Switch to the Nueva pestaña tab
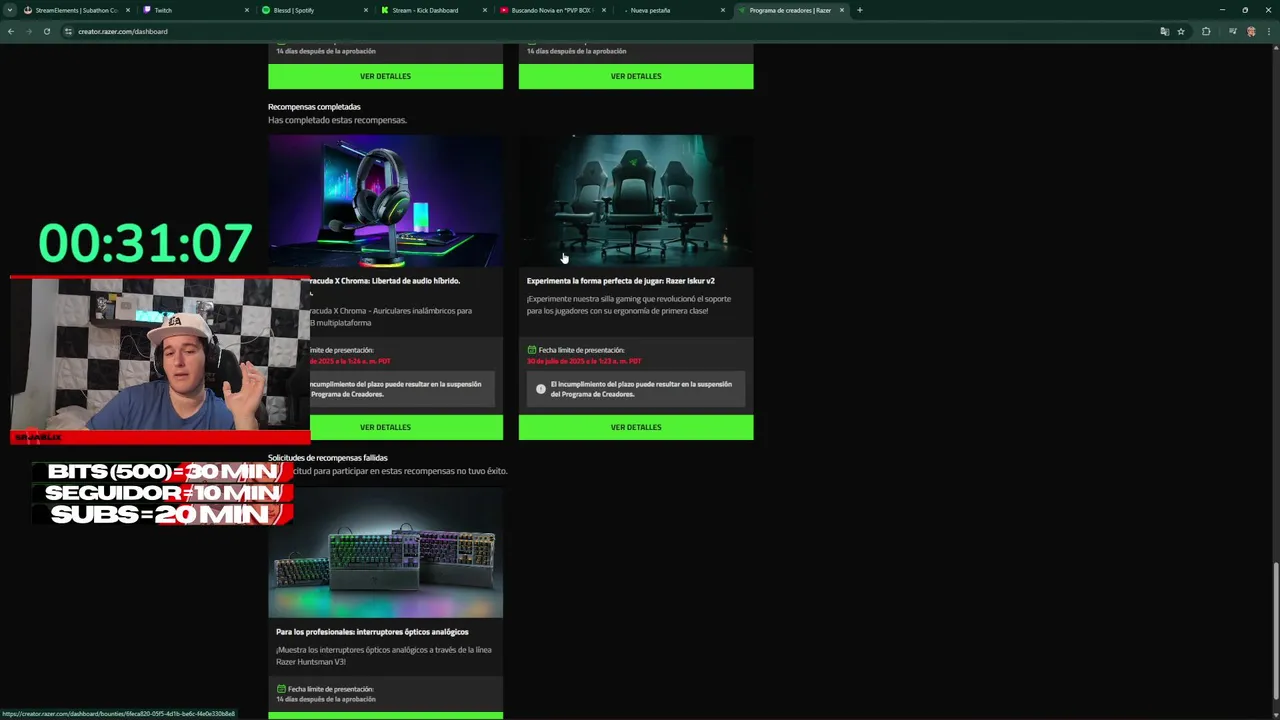Screen dimensions: 1280x720 tap(671, 10)
